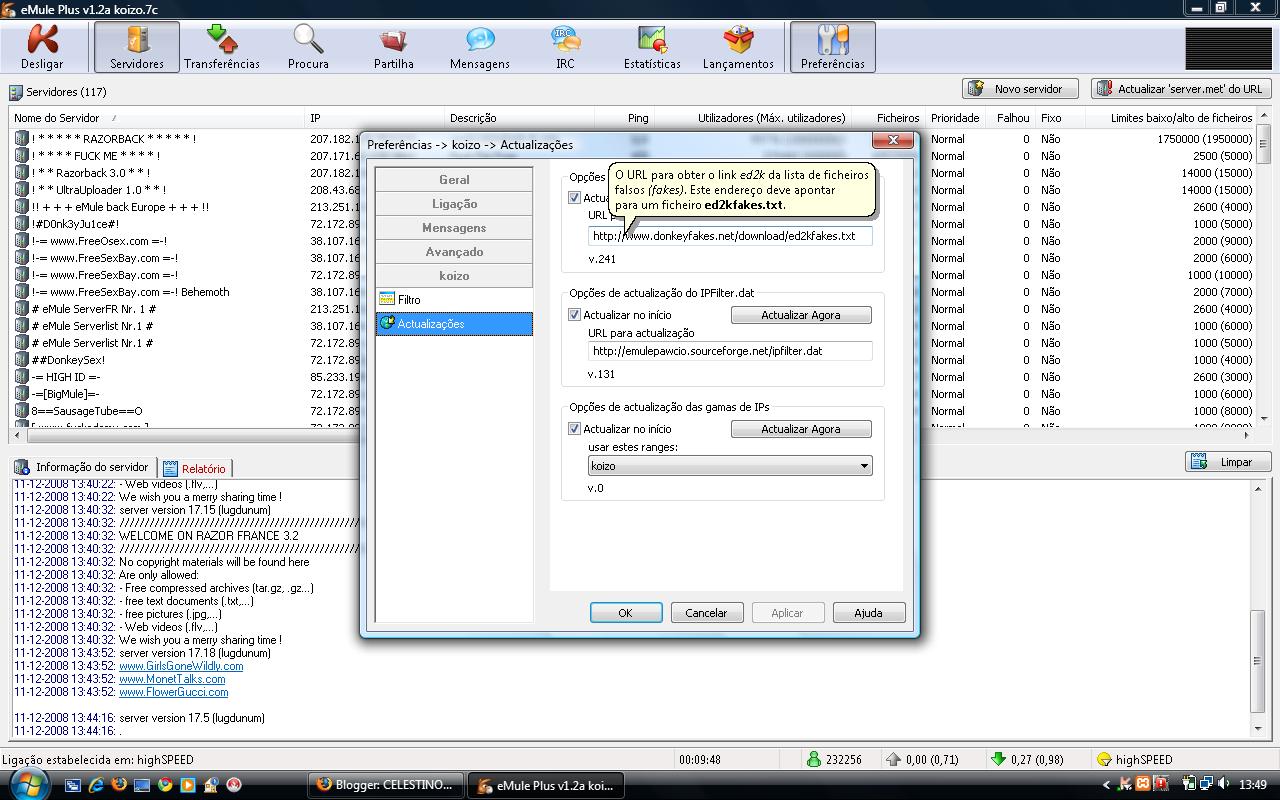Image resolution: width=1280 pixels, height=800 pixels.
Task: Open Estatísticas from the toolbar
Action: (x=652, y=47)
